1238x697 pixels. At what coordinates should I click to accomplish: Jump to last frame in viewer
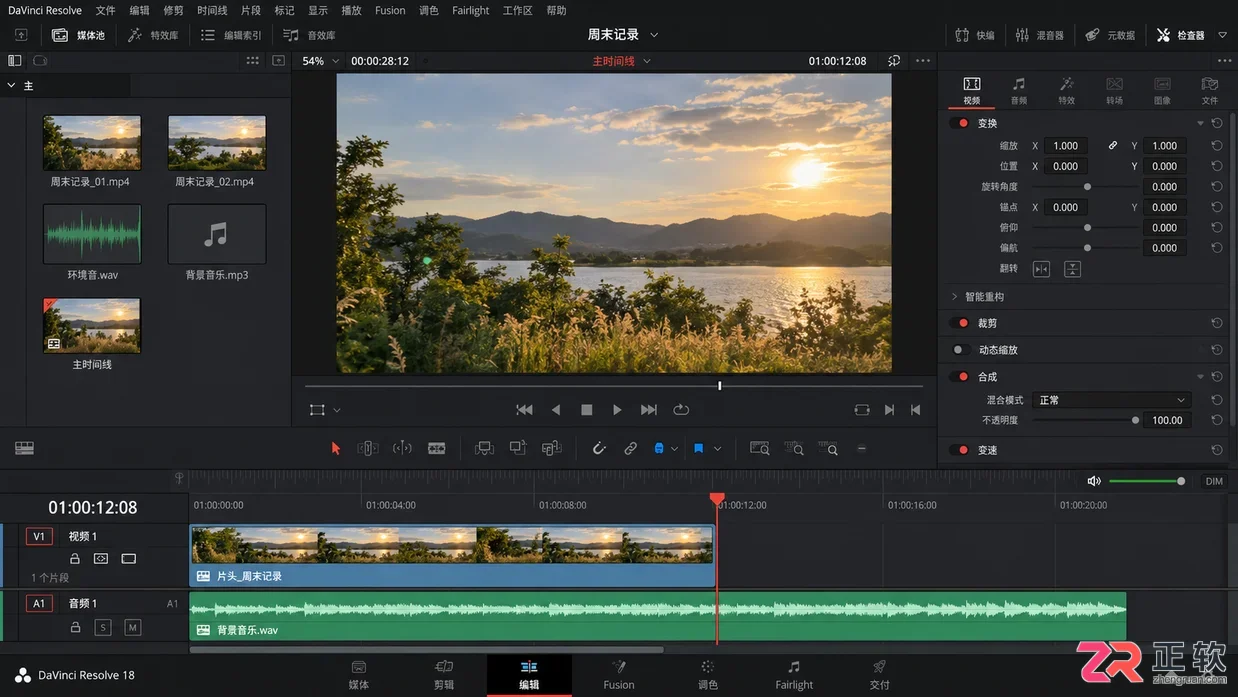649,410
